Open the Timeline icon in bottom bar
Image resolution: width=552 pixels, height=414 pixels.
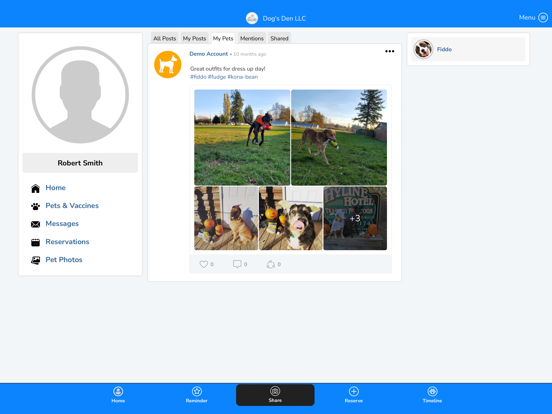pos(432,391)
